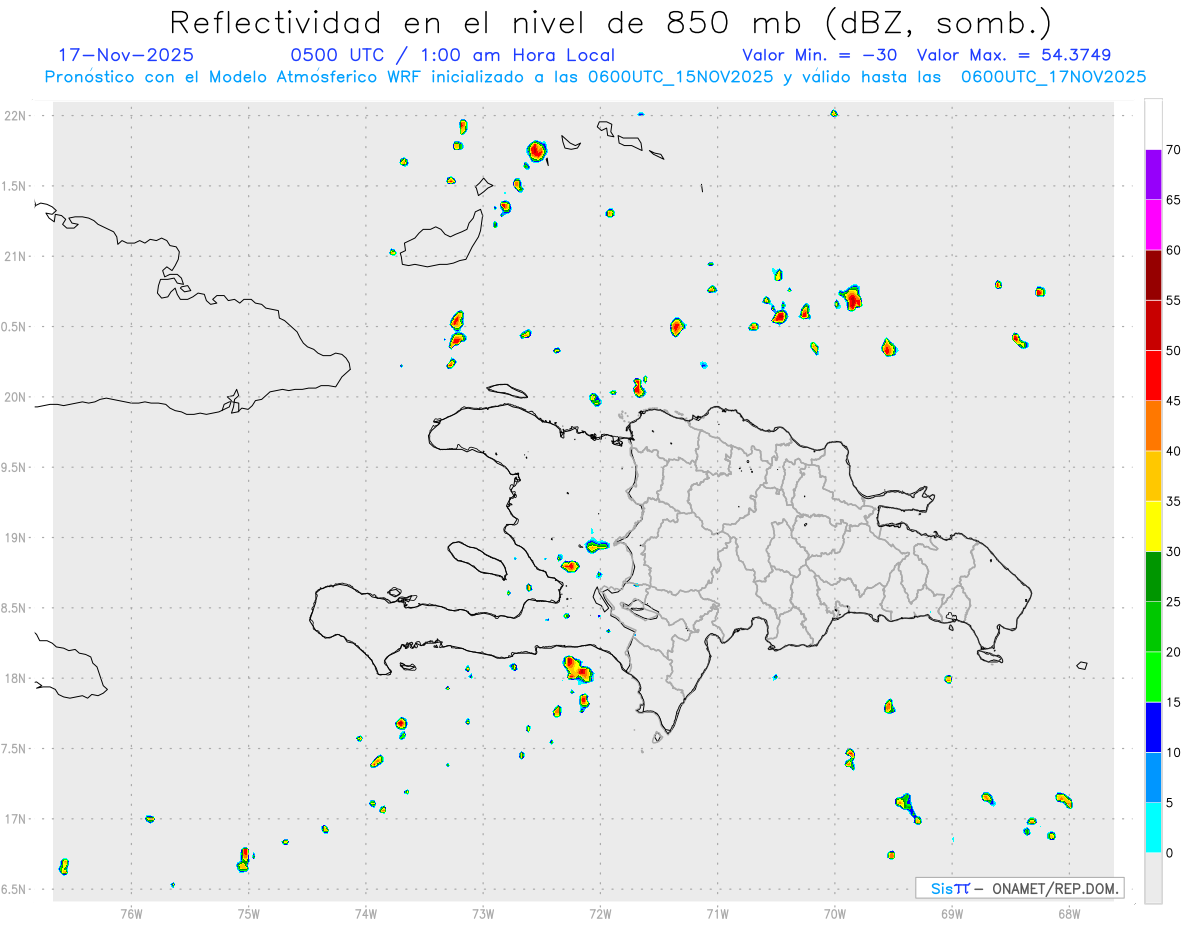Click the 'SisTT - ONAMET/REP.DOM.' credit box
This screenshot has width=1200, height=927.
click(x=1020, y=888)
